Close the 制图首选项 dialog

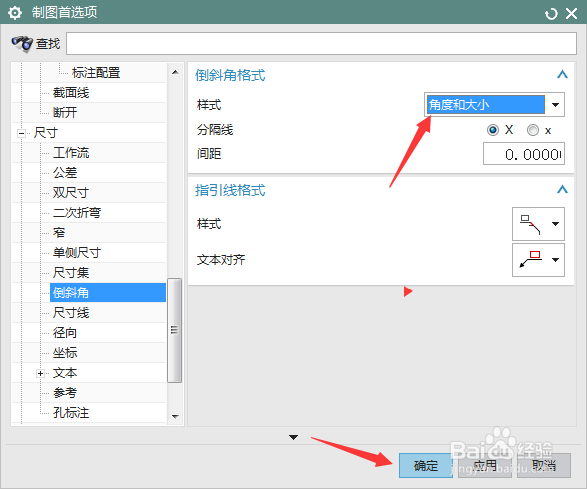point(571,14)
